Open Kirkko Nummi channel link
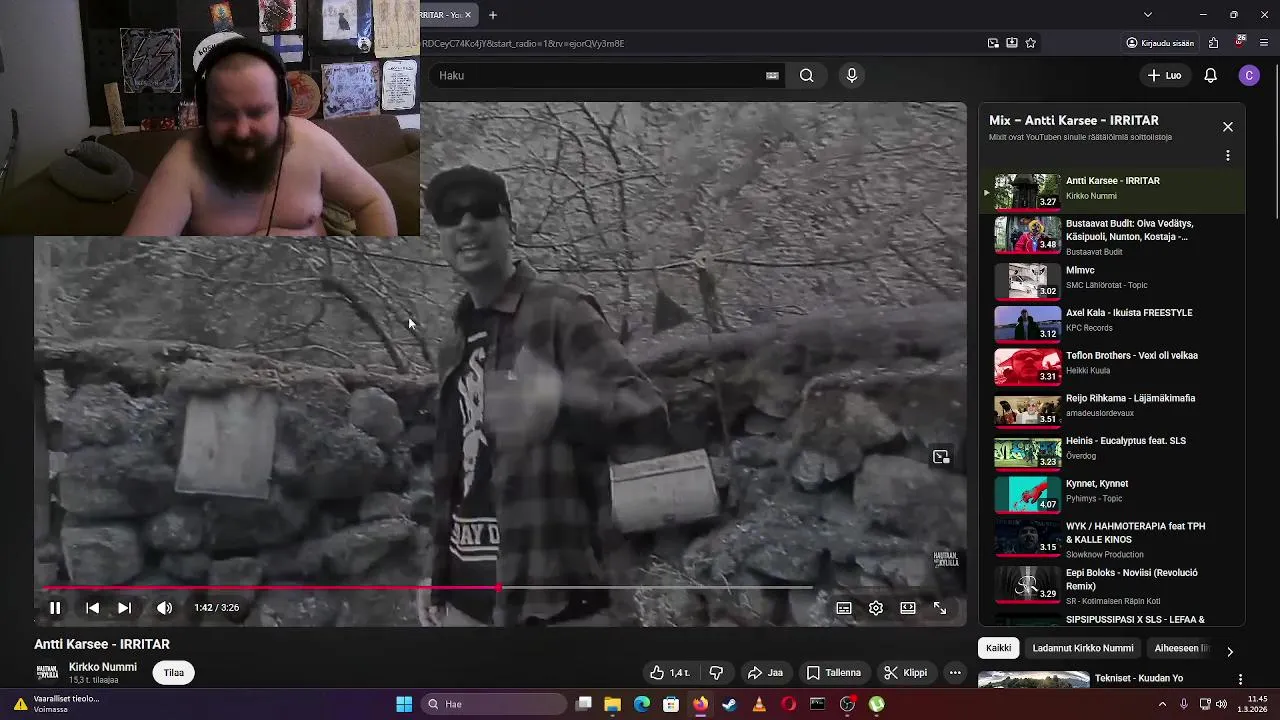 [x=103, y=667]
